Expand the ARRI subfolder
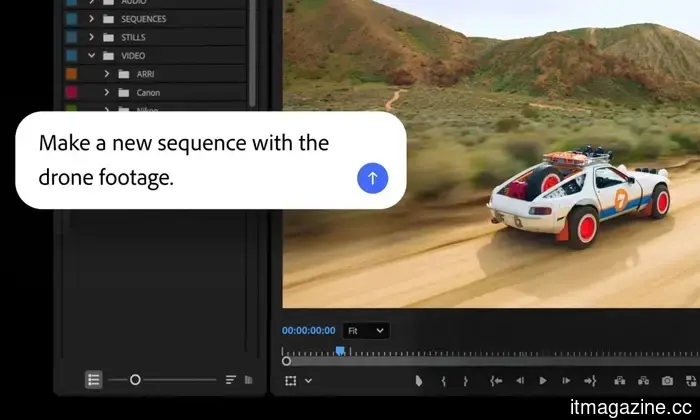 tap(106, 74)
